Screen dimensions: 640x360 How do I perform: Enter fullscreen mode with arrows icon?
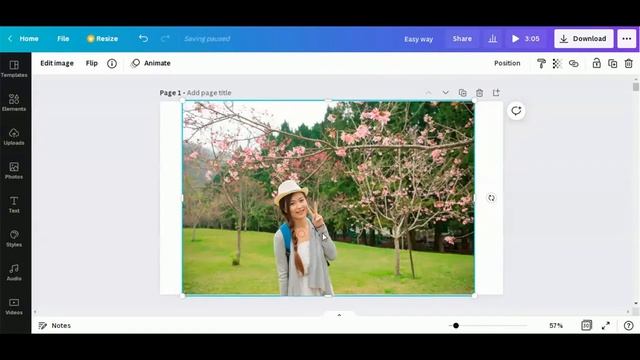(606, 325)
